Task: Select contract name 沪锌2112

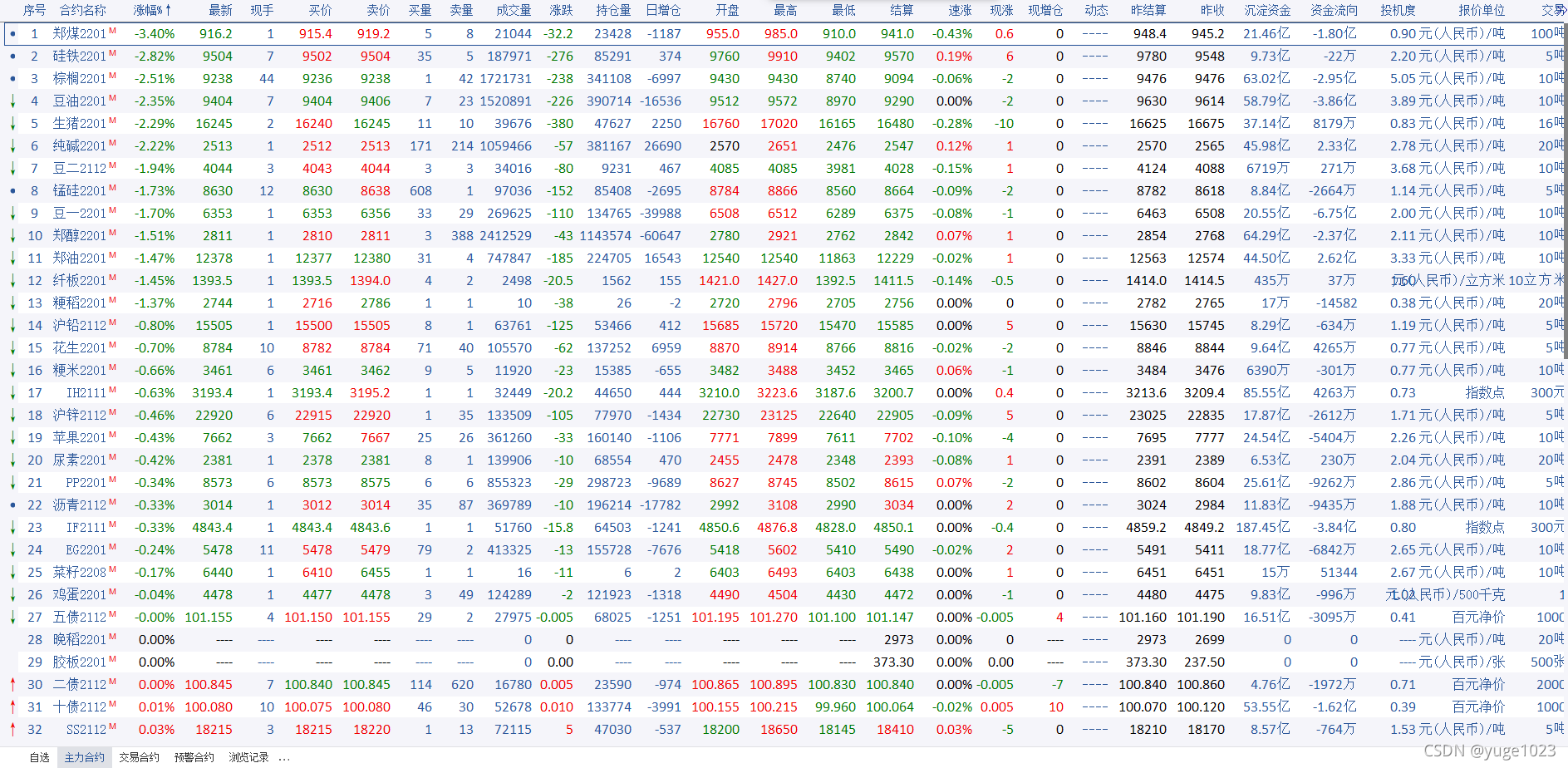Action: pos(80,416)
